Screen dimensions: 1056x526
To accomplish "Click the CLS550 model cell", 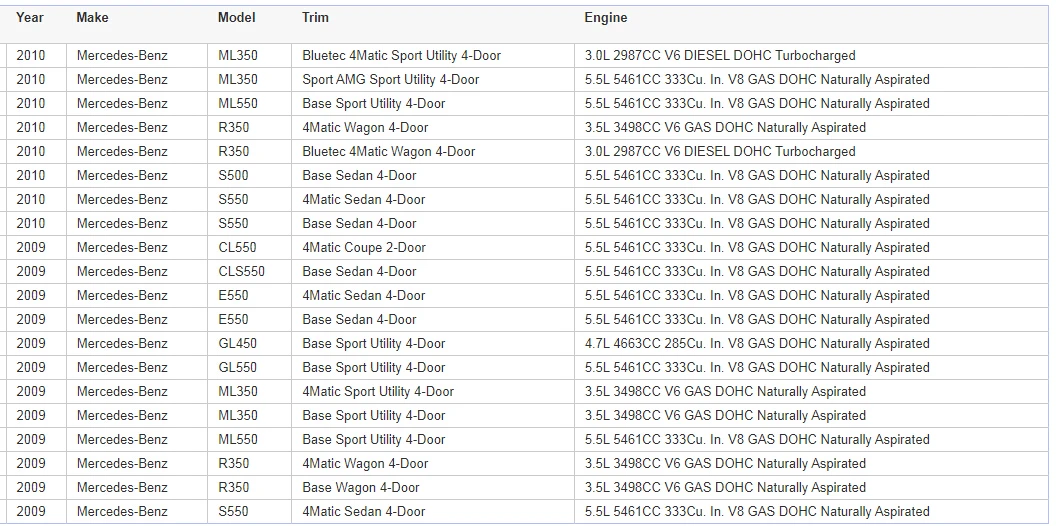I will tap(249, 271).
